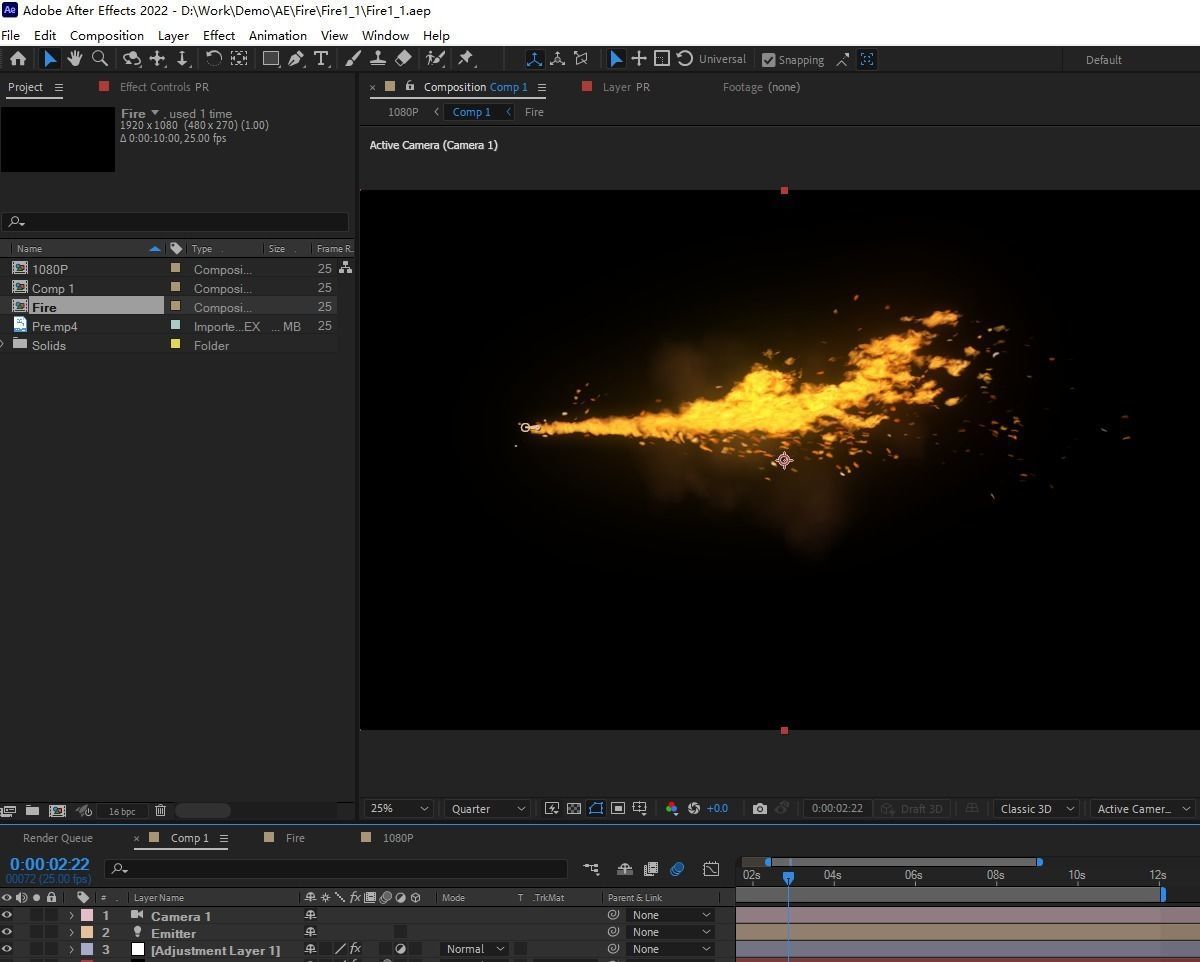The width and height of the screenshot is (1200, 962).
Task: Expand Adjustment Layer 1 properties
Action: coord(71,950)
